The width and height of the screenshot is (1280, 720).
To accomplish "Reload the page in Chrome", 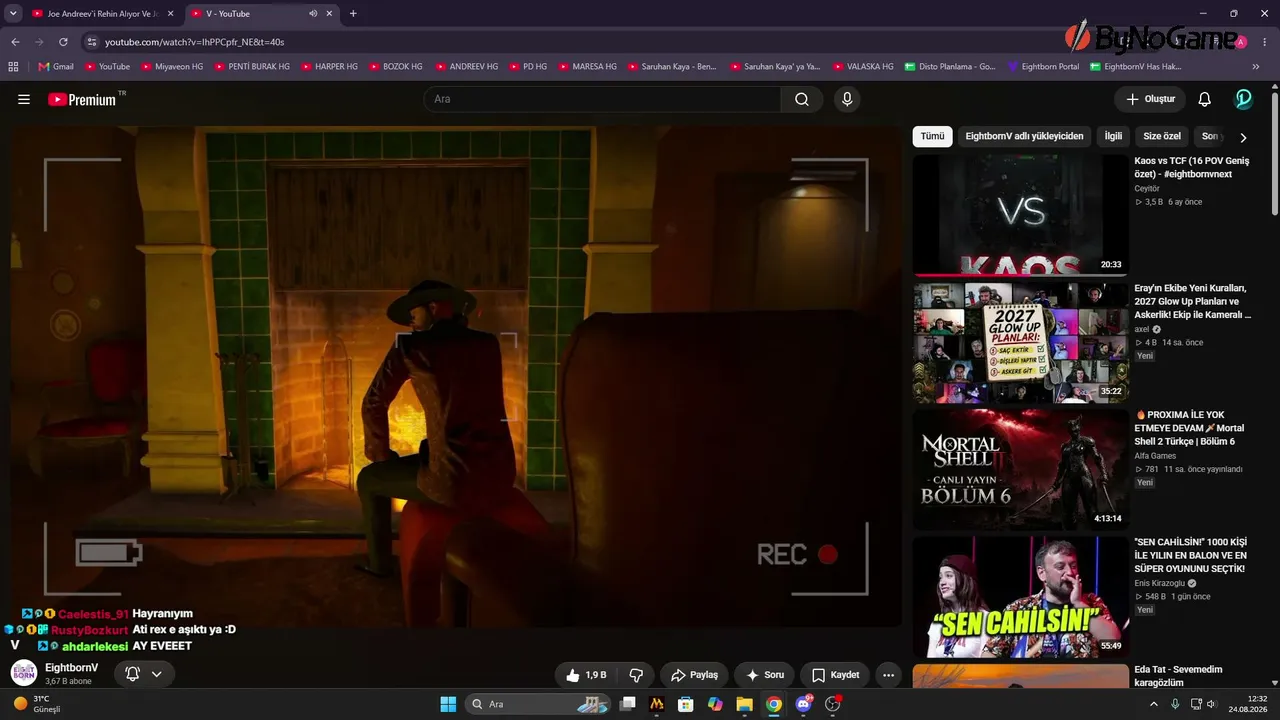I will (63, 42).
